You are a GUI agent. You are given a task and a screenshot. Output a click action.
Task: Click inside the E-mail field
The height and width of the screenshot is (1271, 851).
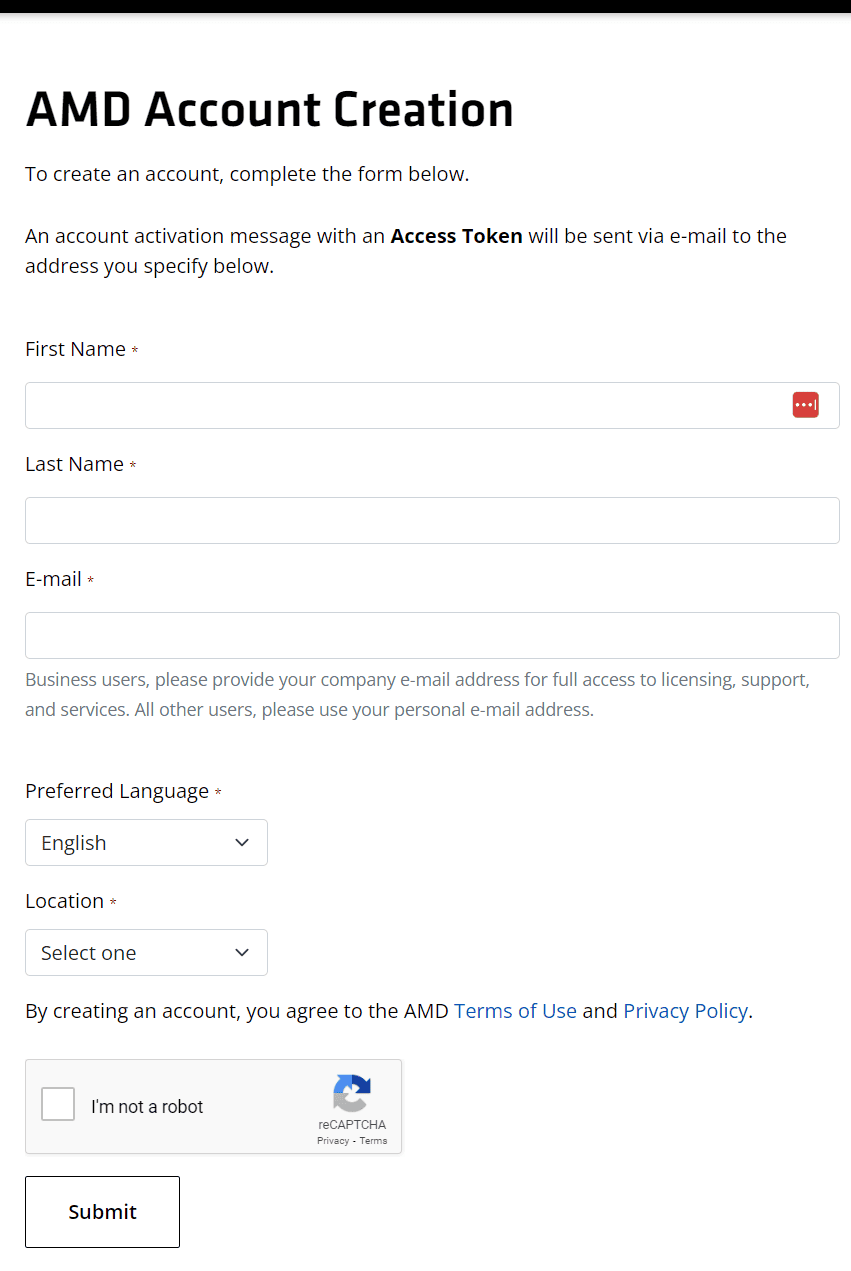pos(400,635)
